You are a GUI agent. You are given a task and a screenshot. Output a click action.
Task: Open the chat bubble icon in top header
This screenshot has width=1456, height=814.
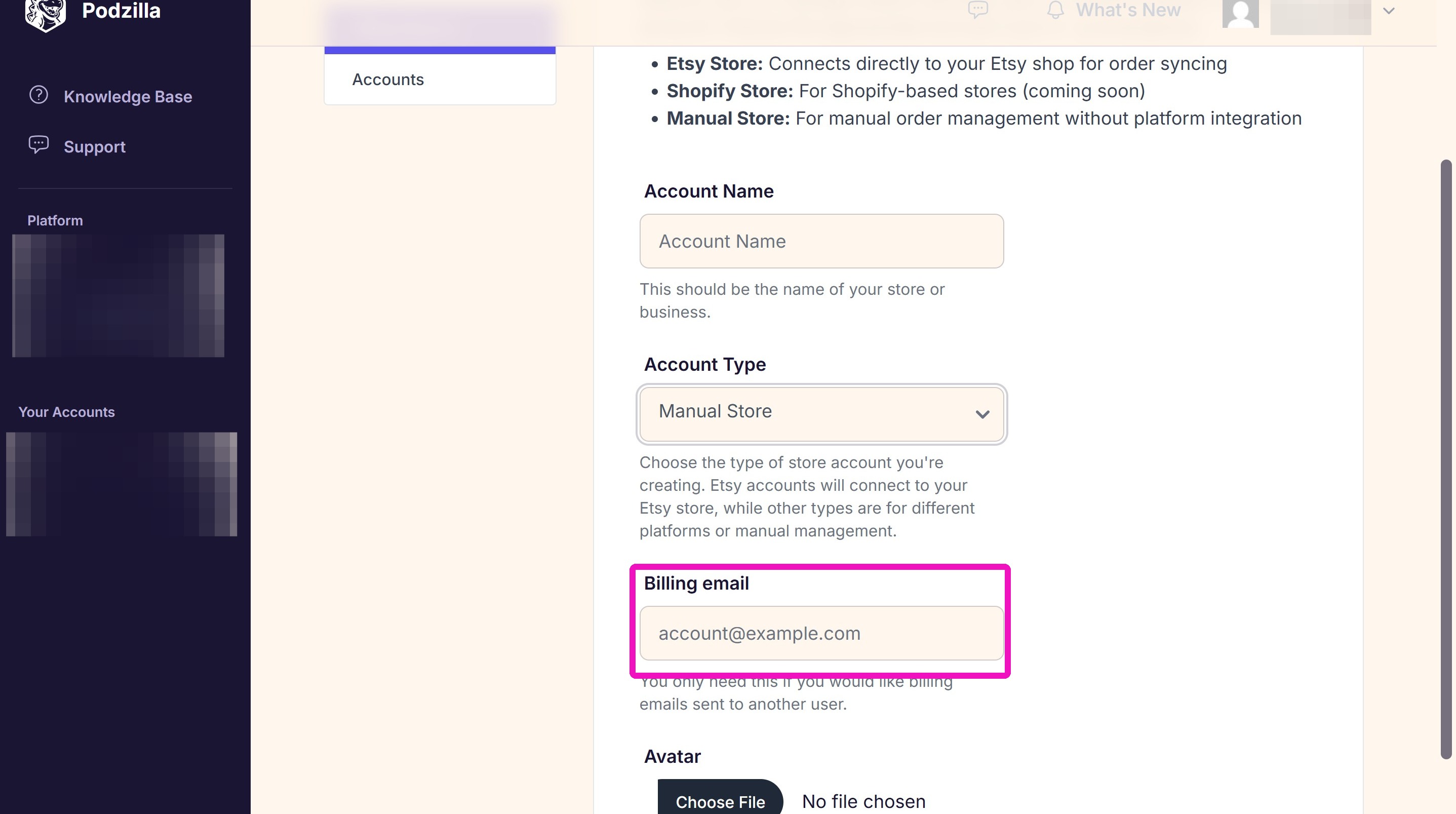tap(978, 9)
